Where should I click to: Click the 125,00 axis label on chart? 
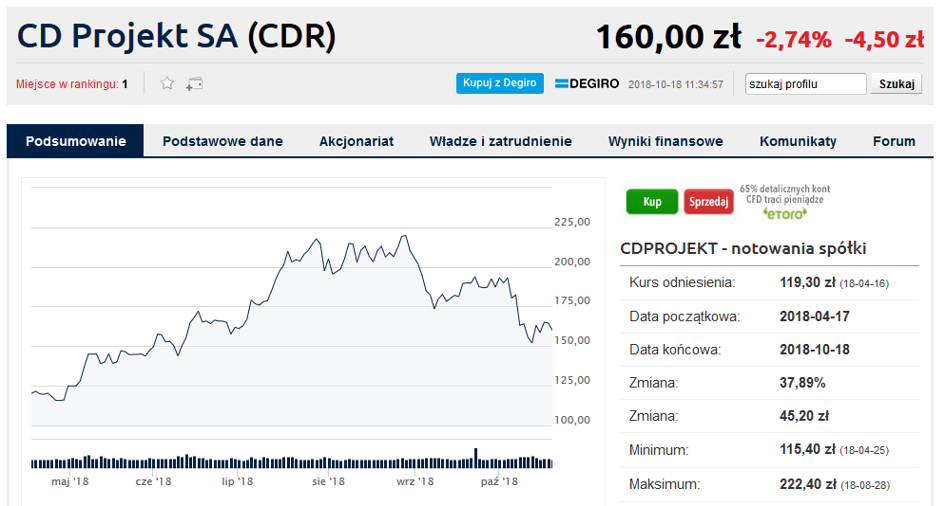[572, 380]
